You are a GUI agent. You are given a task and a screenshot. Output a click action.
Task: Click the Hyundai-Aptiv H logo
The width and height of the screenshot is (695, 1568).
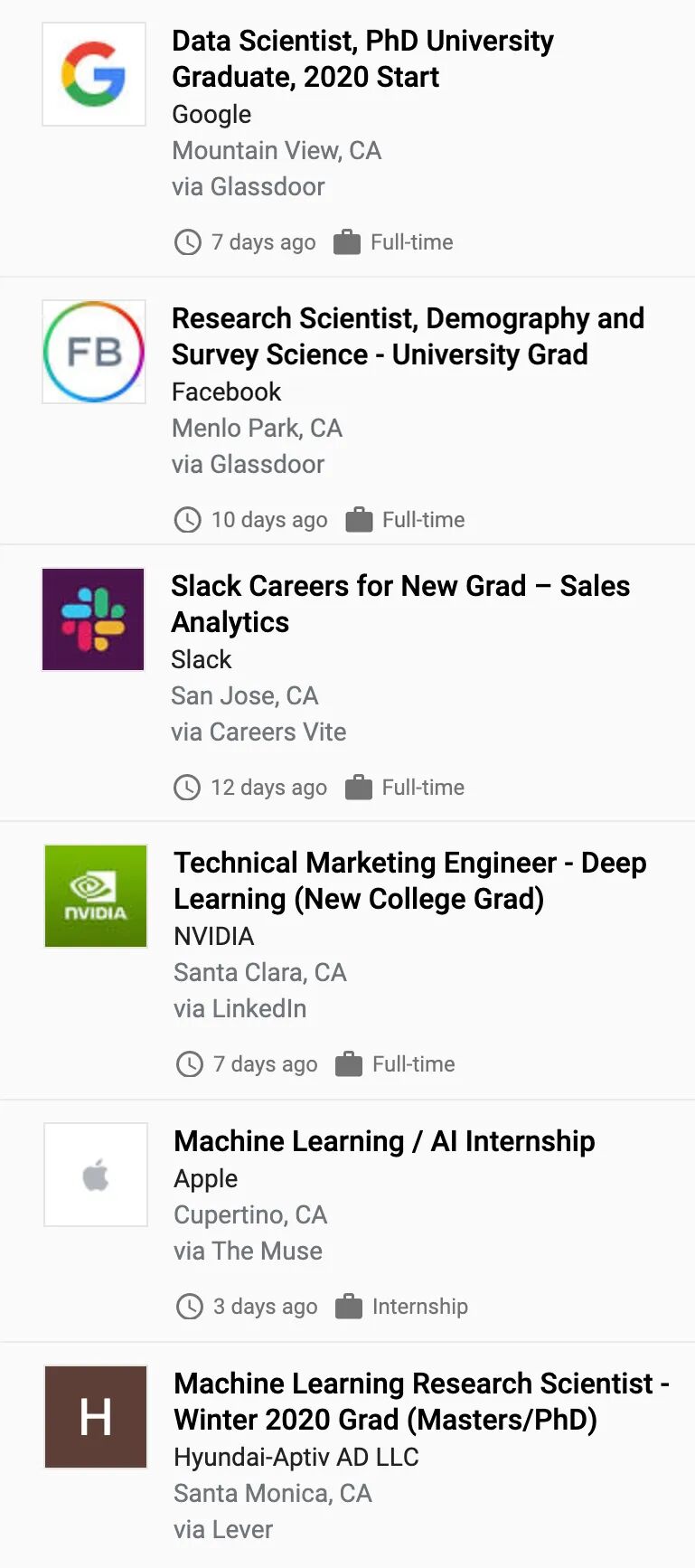96,1417
